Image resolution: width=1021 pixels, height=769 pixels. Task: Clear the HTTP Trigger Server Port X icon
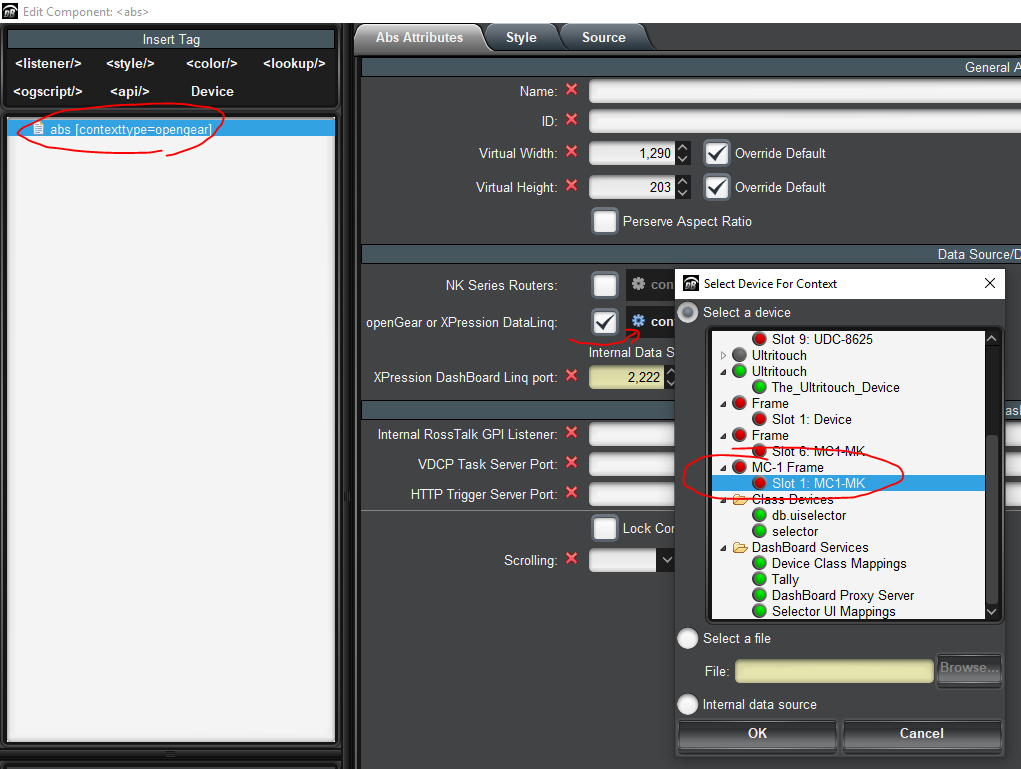(572, 493)
